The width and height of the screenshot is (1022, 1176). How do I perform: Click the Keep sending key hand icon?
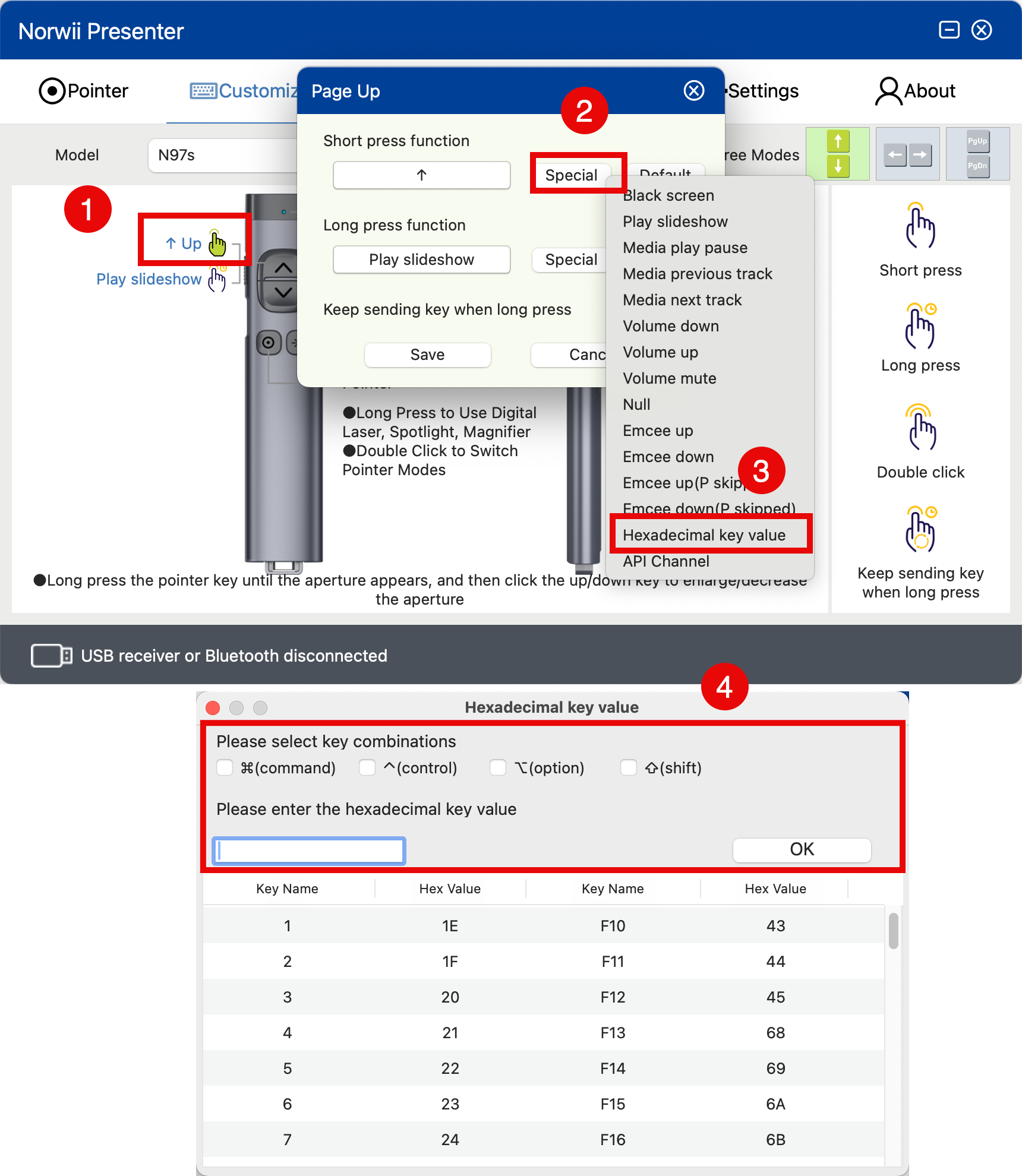coord(920,529)
